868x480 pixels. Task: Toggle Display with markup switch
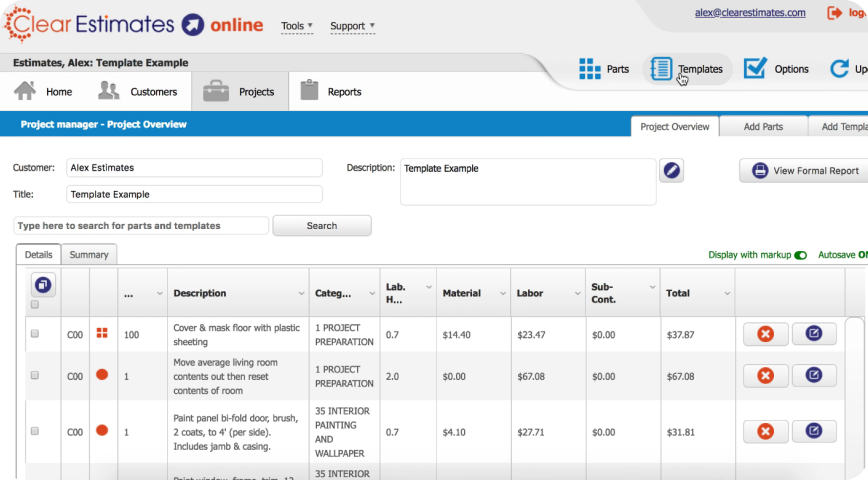pyautogui.click(x=800, y=255)
